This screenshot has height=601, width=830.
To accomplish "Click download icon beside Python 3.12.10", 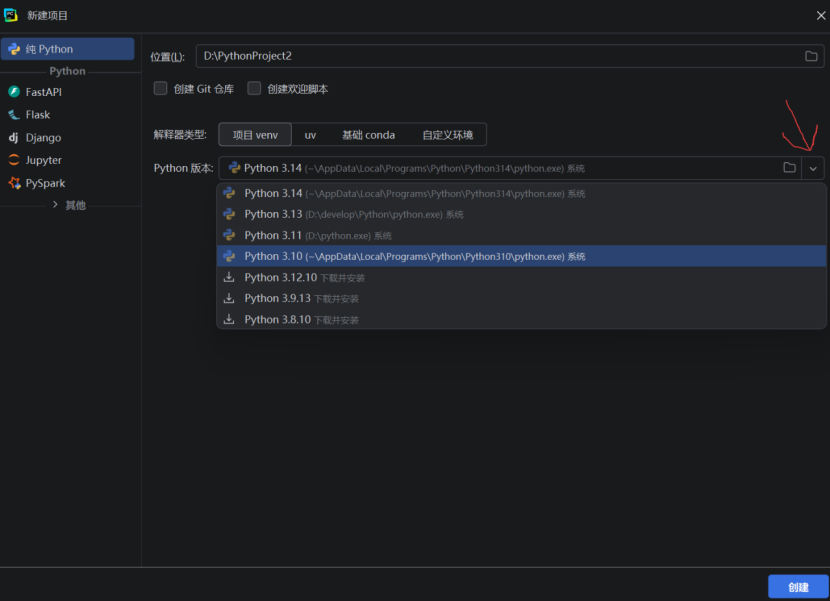I will coord(229,277).
